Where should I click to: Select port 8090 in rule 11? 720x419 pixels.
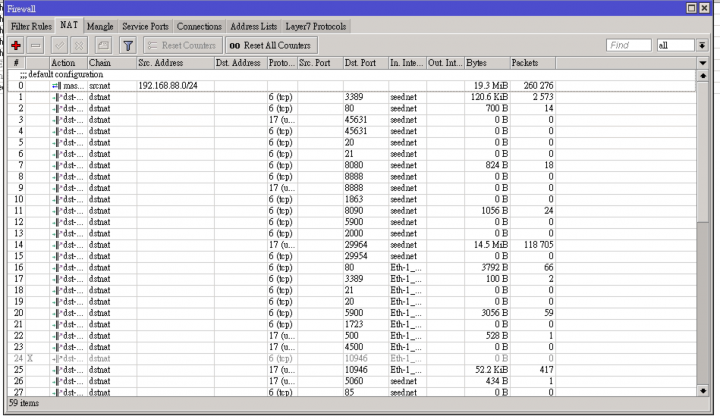point(354,211)
